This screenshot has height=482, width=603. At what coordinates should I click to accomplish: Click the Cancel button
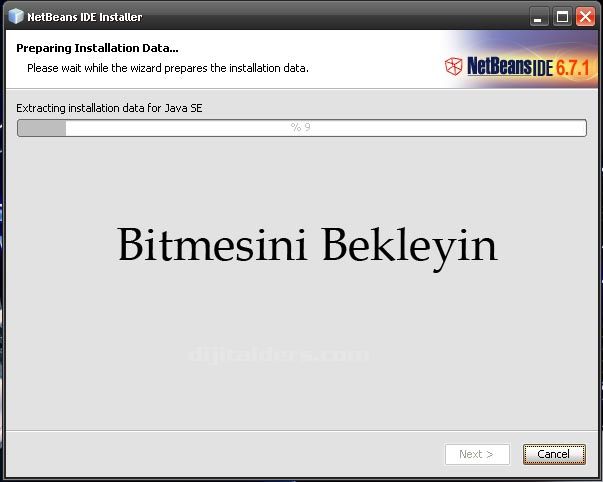(x=554, y=454)
